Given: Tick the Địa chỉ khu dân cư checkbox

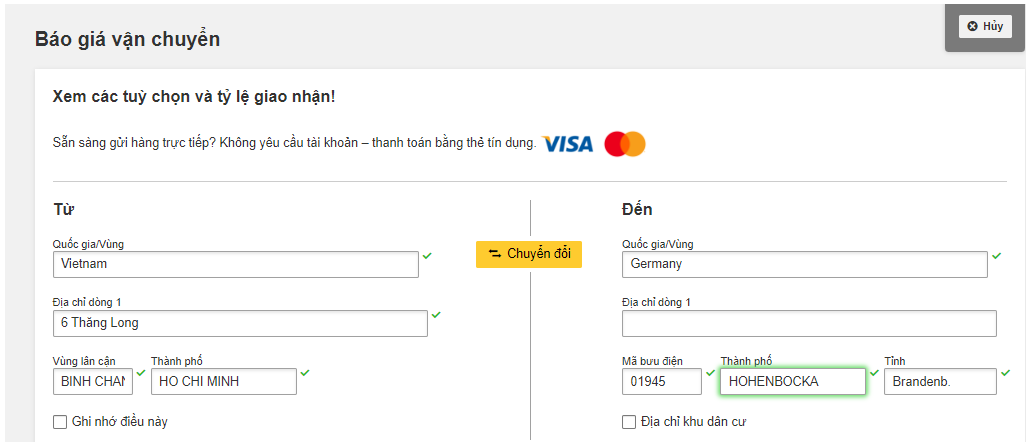Looking at the screenshot, I should tap(629, 422).
